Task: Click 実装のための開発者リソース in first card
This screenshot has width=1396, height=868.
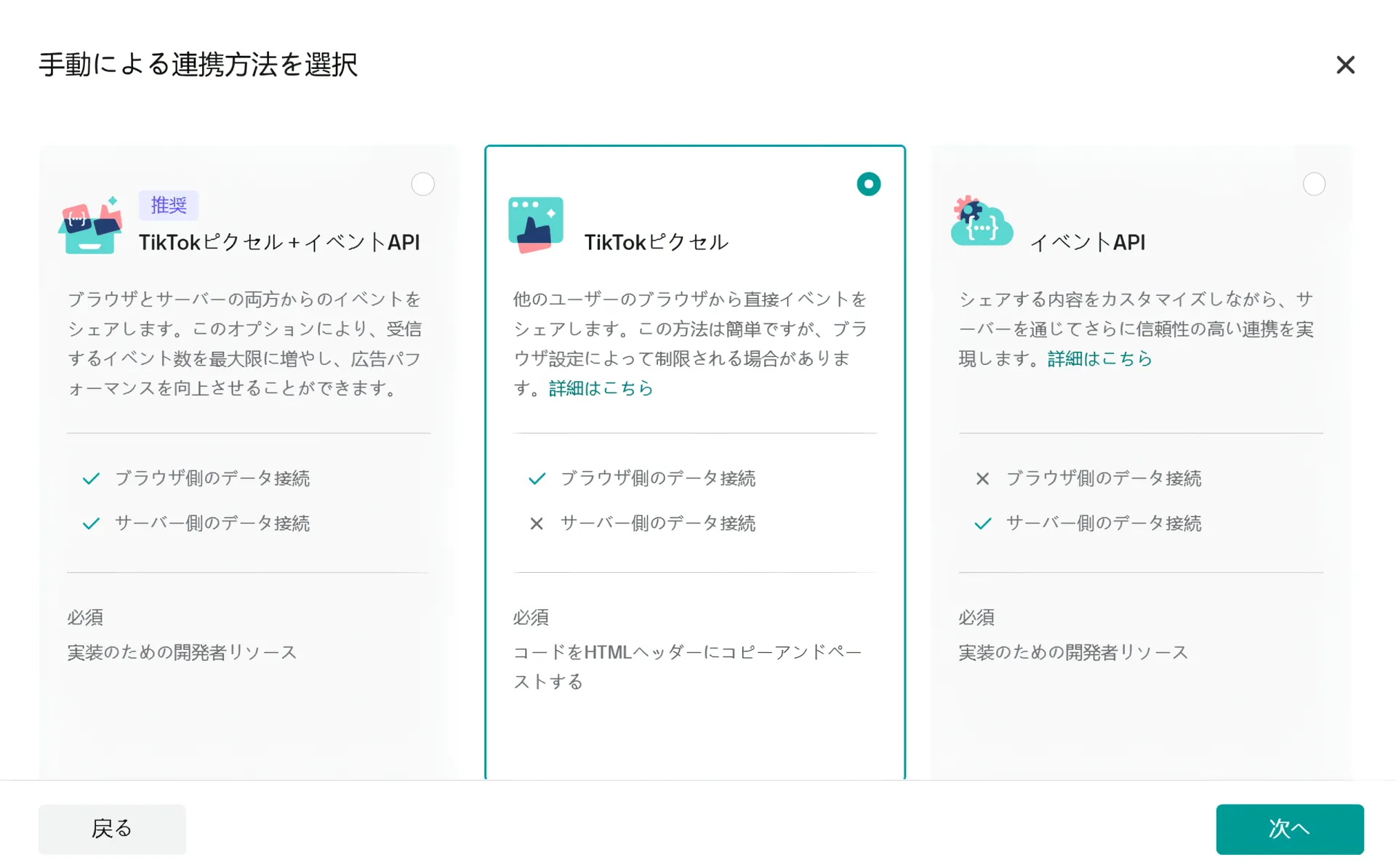Action: 182,653
